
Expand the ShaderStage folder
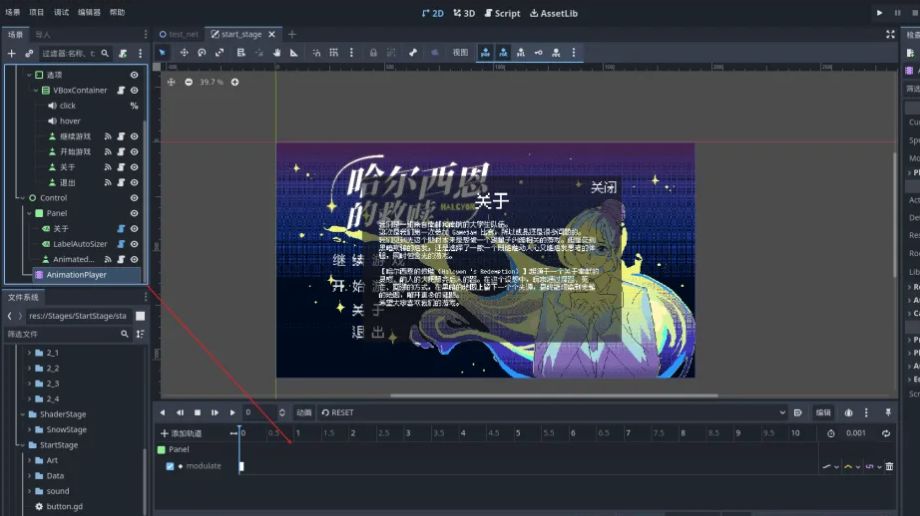point(23,414)
